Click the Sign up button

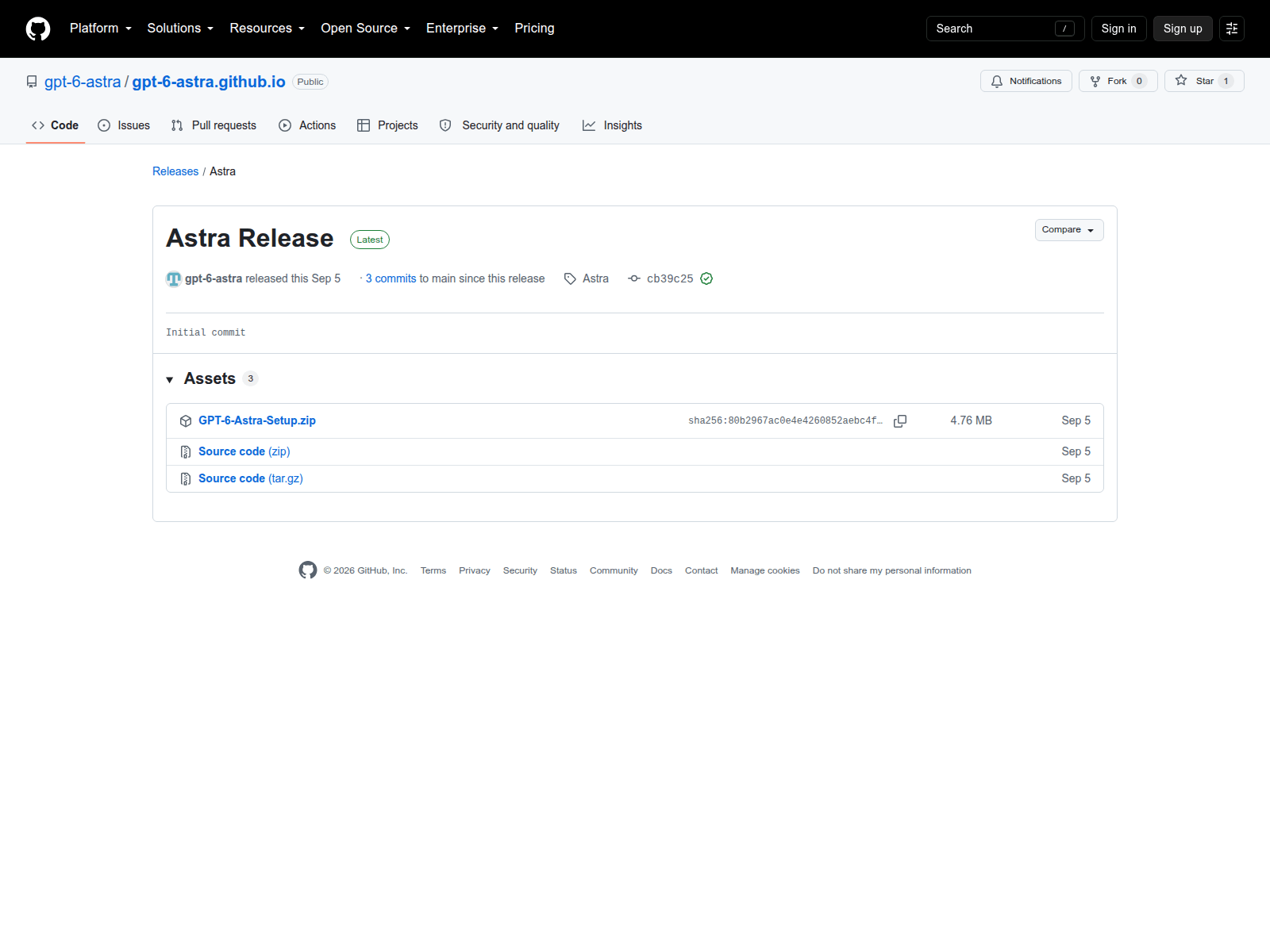(x=1183, y=29)
